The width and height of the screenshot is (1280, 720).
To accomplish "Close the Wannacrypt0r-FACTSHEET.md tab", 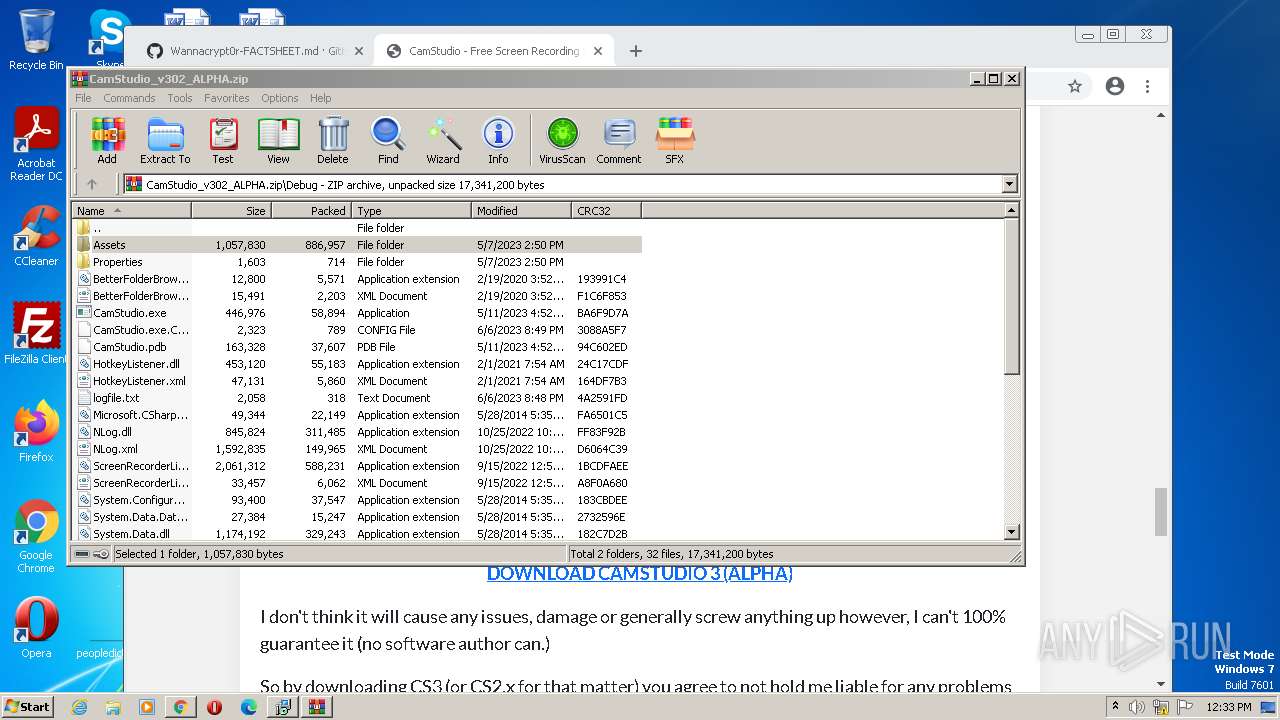I will [359, 51].
